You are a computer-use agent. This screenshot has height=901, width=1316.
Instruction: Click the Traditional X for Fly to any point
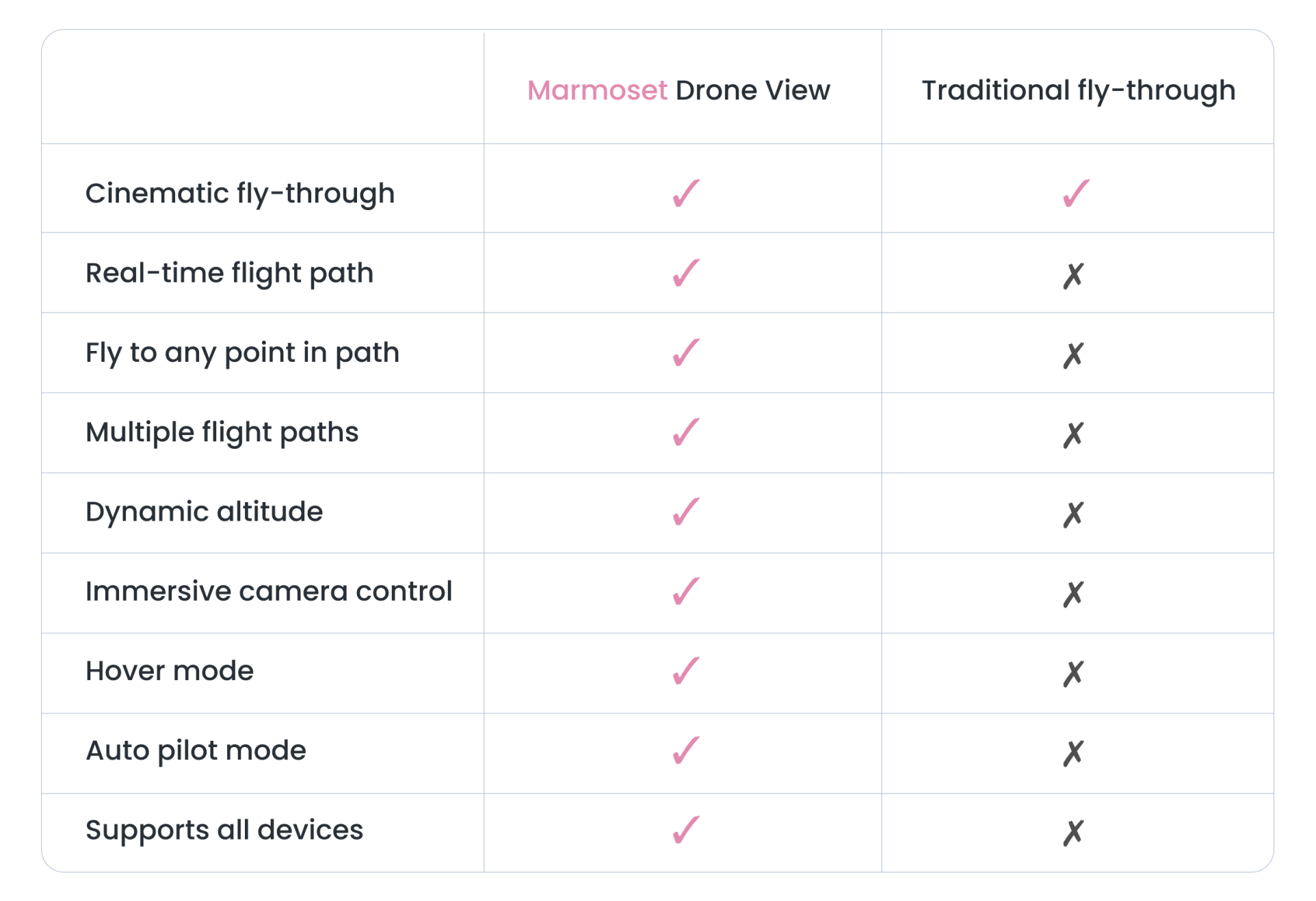pyautogui.click(x=1073, y=355)
